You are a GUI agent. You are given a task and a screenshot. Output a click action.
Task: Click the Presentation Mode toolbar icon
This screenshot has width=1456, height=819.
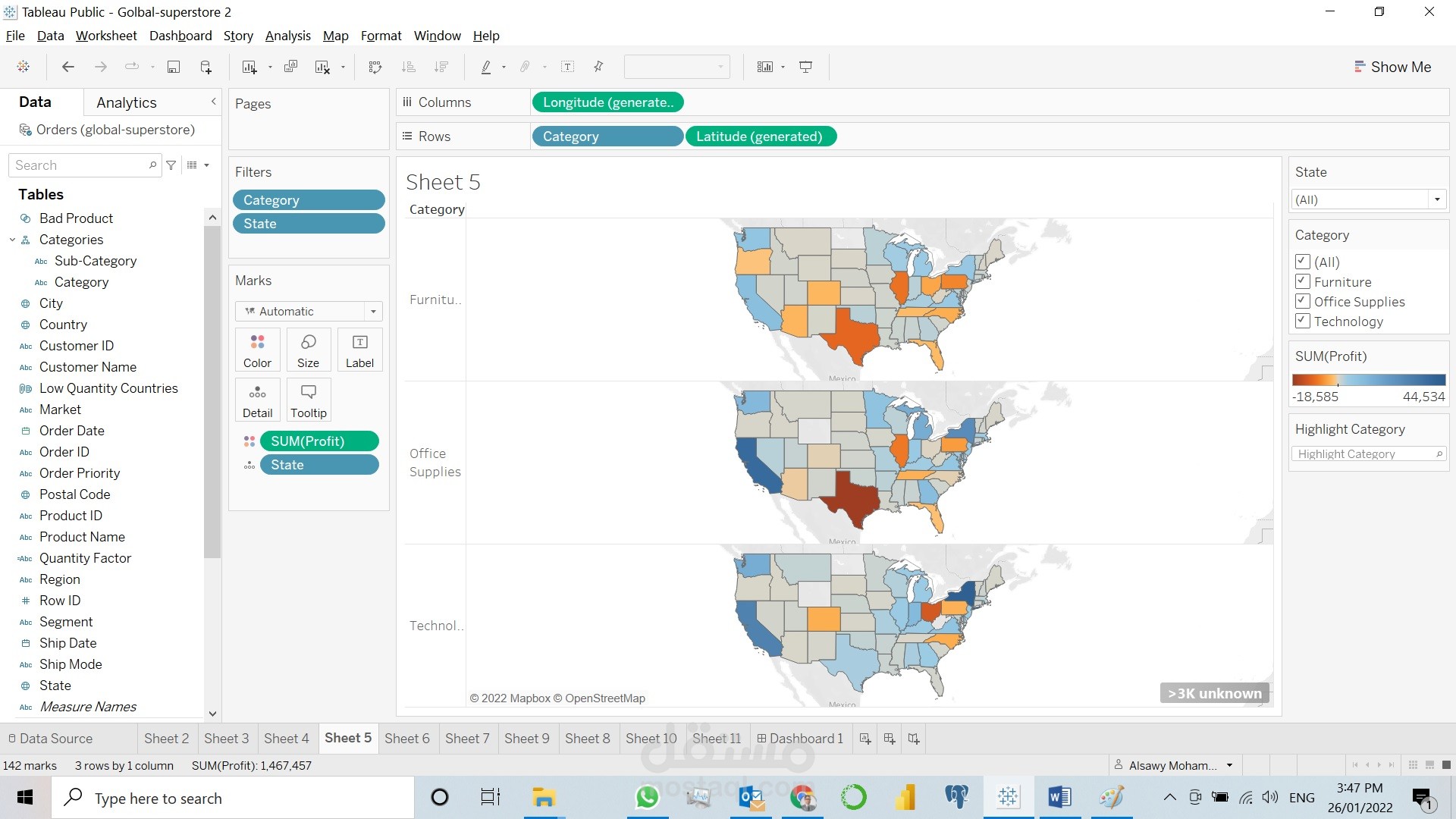click(805, 67)
